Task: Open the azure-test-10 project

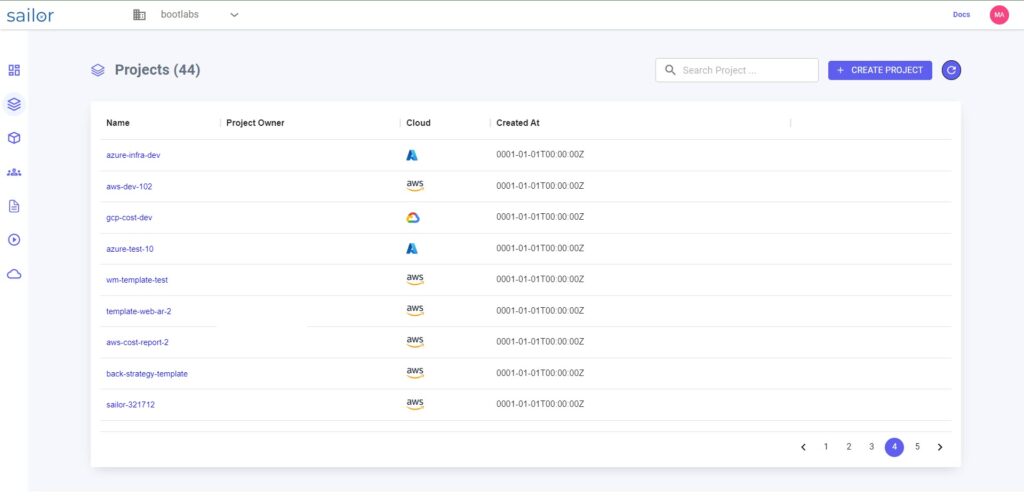Action: tap(130, 249)
